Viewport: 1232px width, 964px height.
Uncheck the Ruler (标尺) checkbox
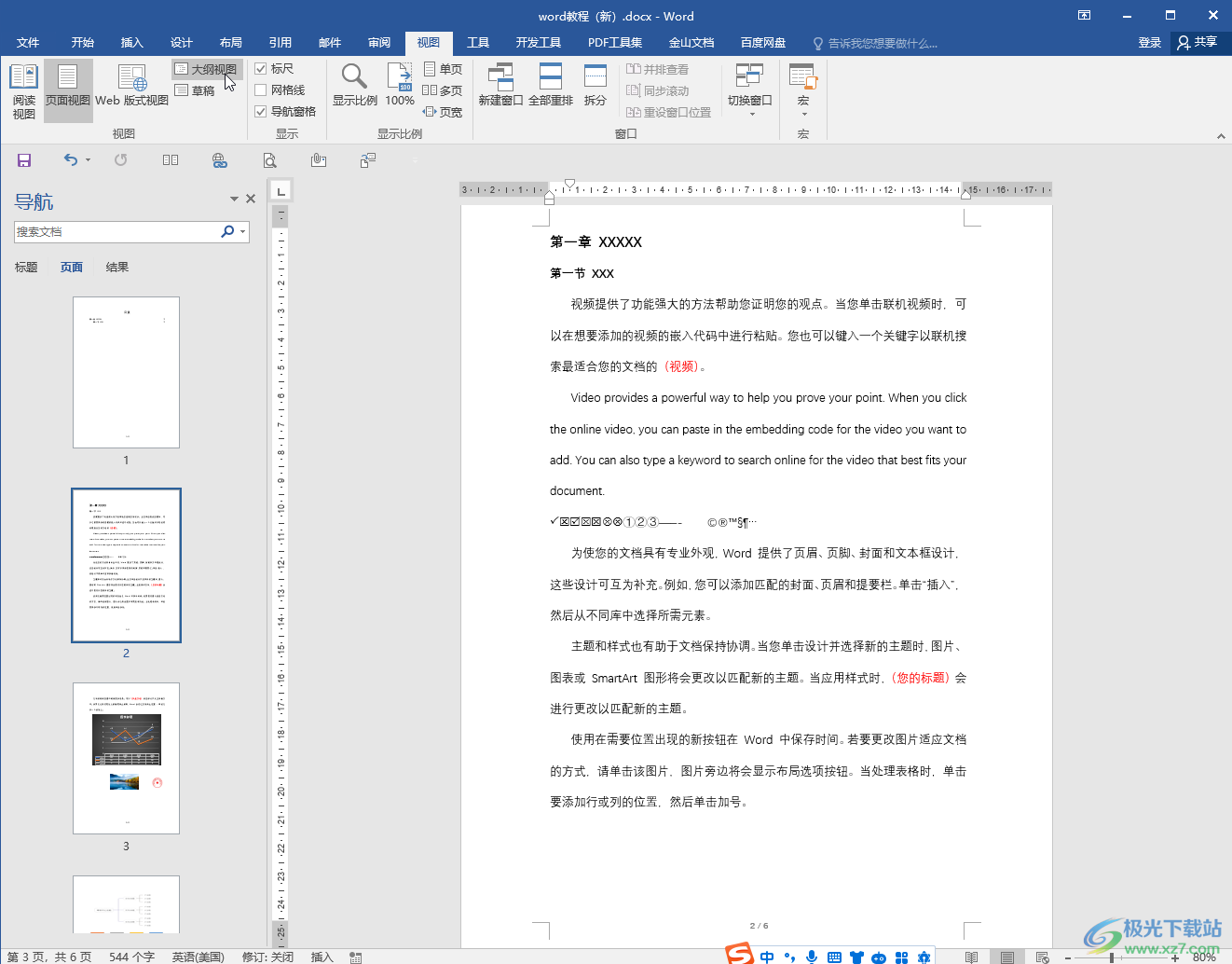point(261,69)
